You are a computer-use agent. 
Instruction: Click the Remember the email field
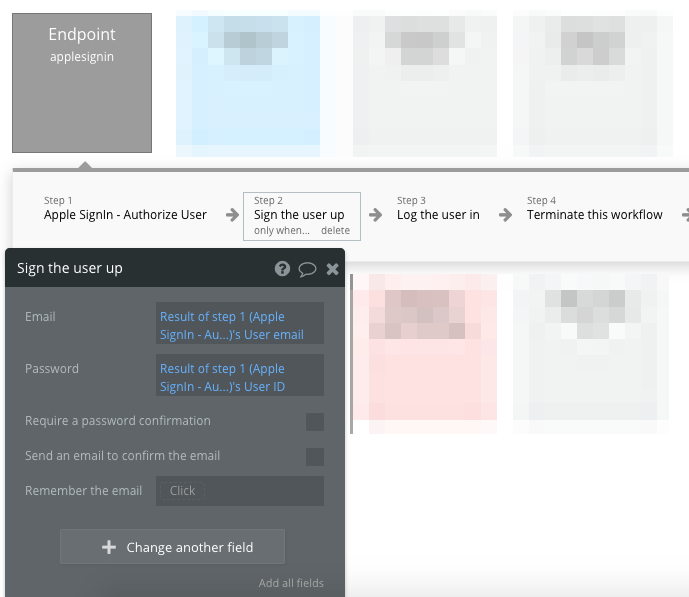(x=240, y=491)
